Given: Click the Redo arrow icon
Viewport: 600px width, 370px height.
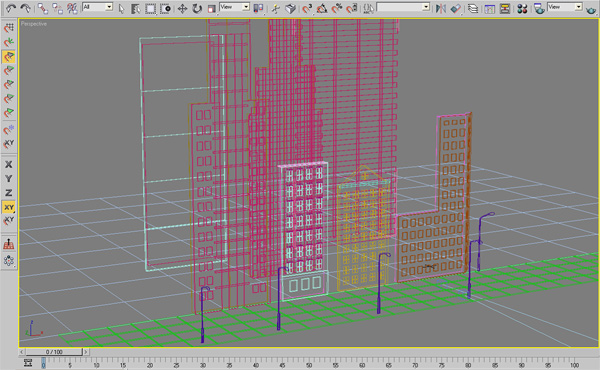Looking at the screenshot, I should click(x=26, y=8).
